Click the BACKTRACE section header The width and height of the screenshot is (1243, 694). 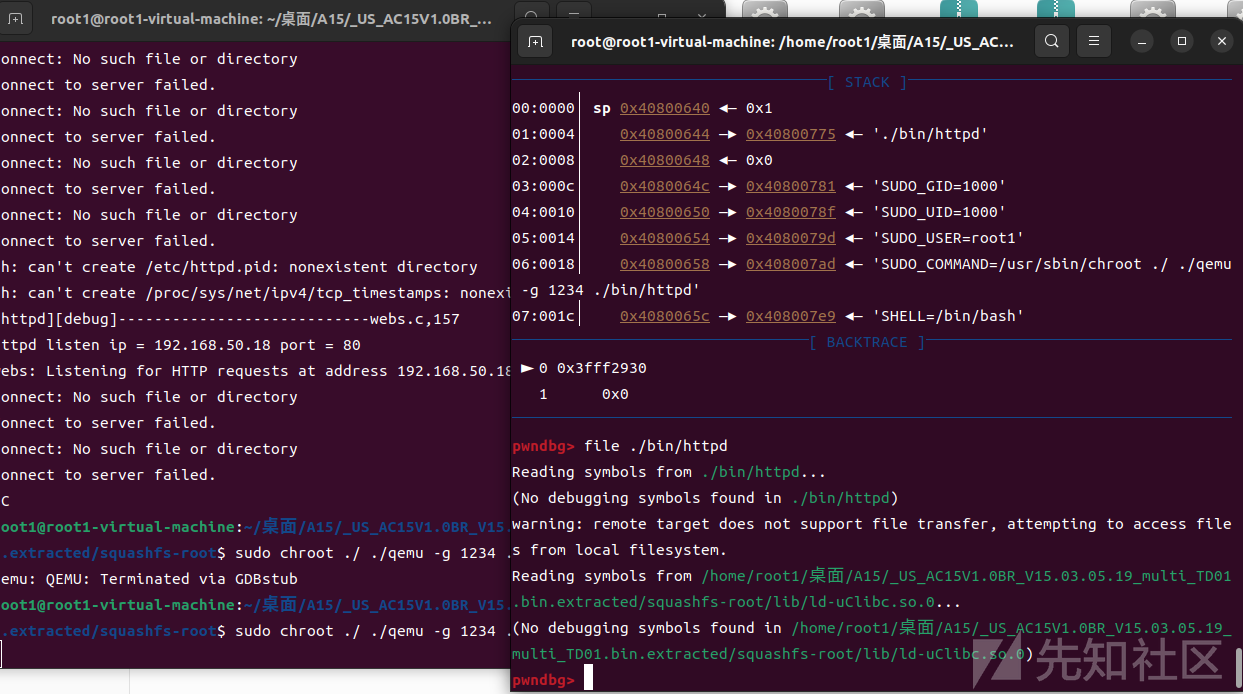867,342
